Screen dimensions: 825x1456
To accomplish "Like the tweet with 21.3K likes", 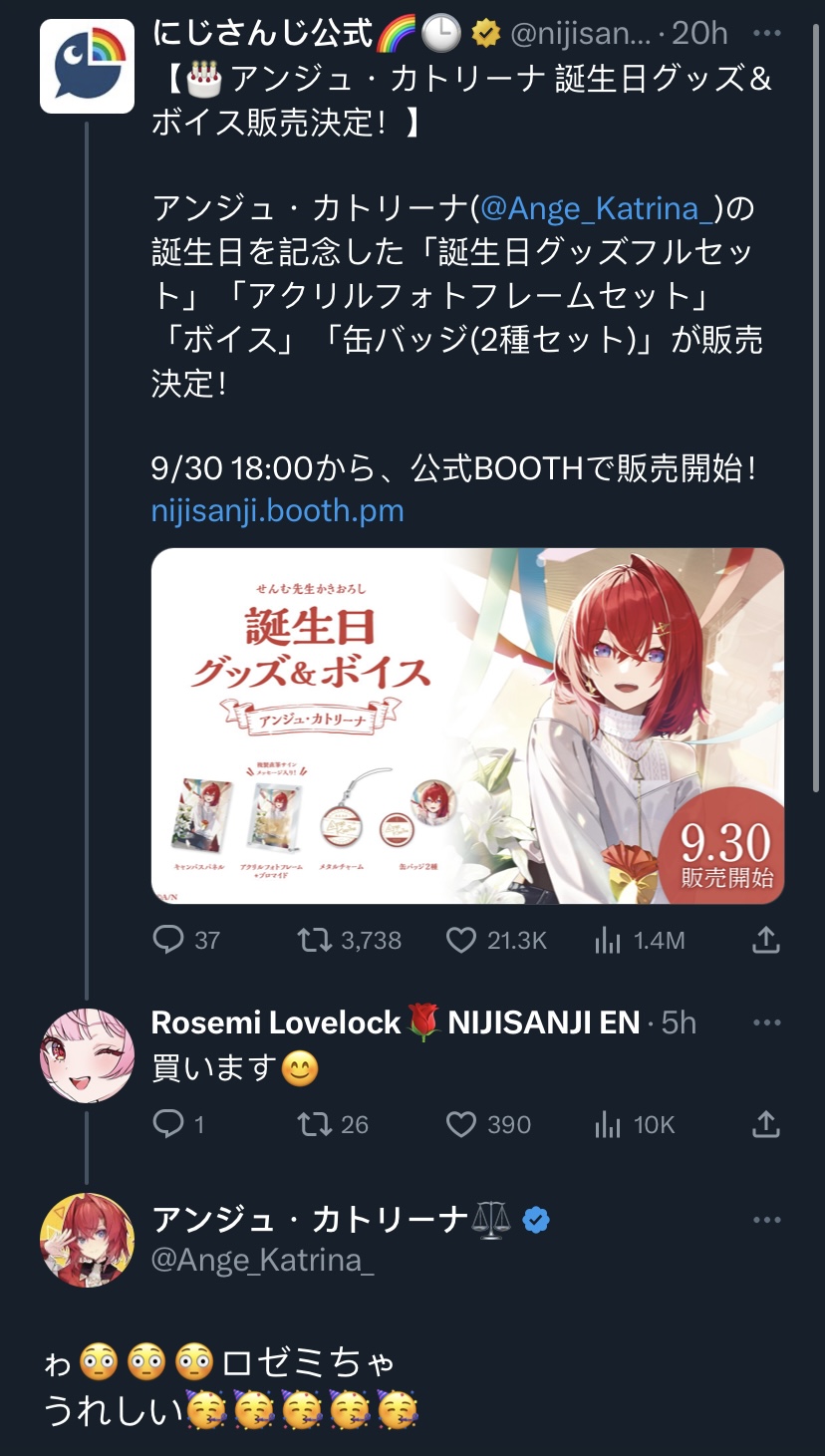I will [495, 940].
